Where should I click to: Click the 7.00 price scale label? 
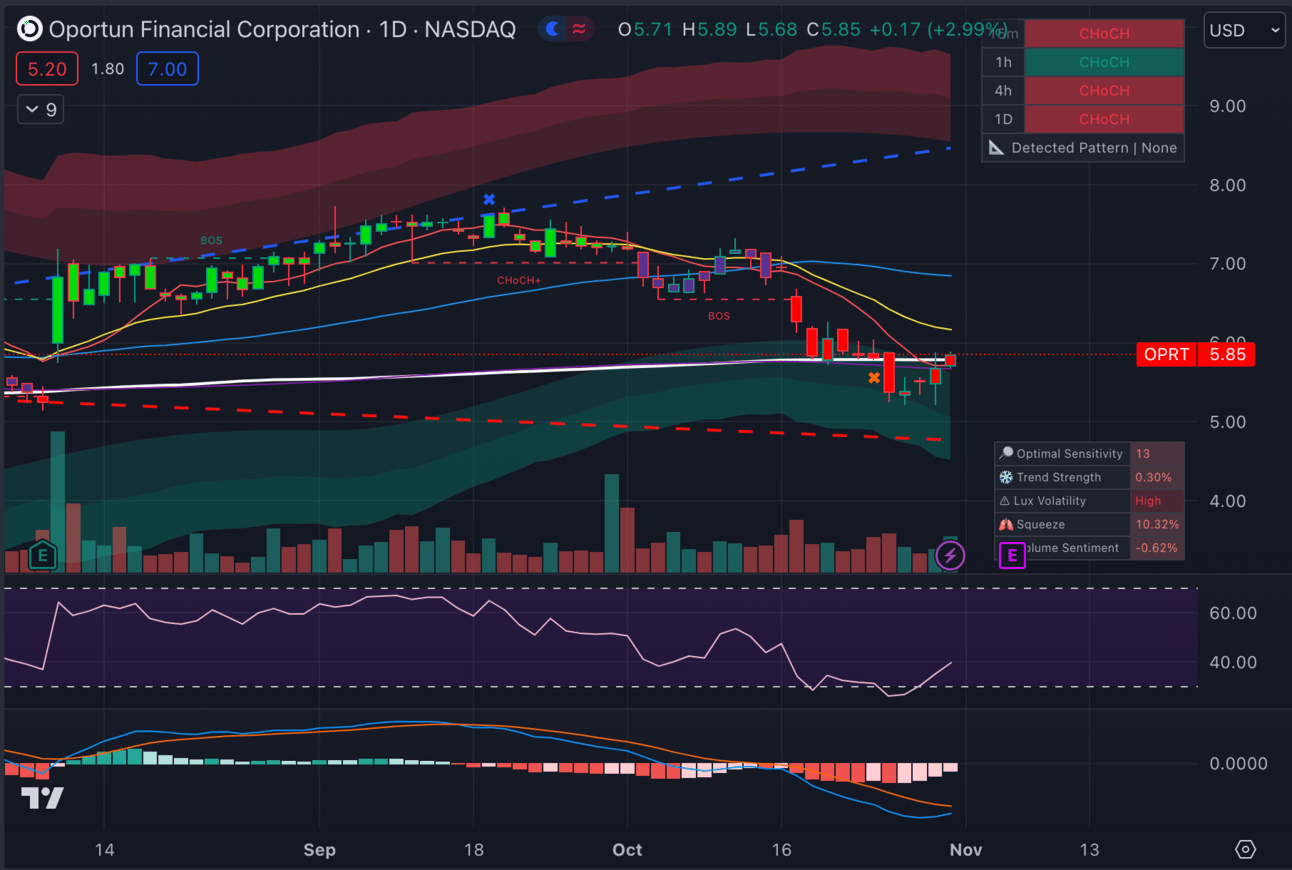click(1227, 264)
